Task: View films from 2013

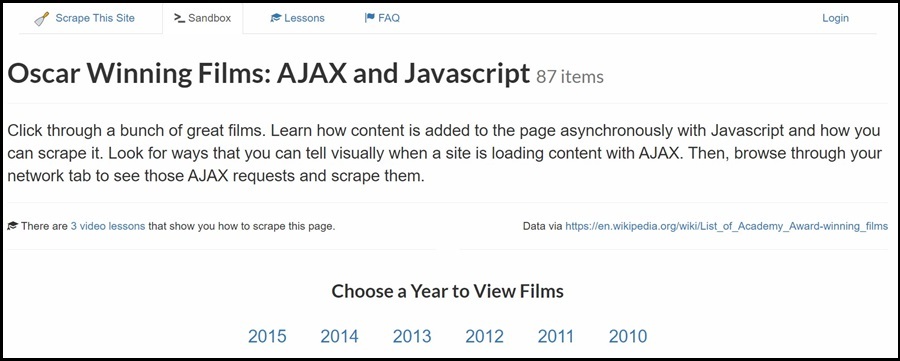Action: tap(412, 336)
